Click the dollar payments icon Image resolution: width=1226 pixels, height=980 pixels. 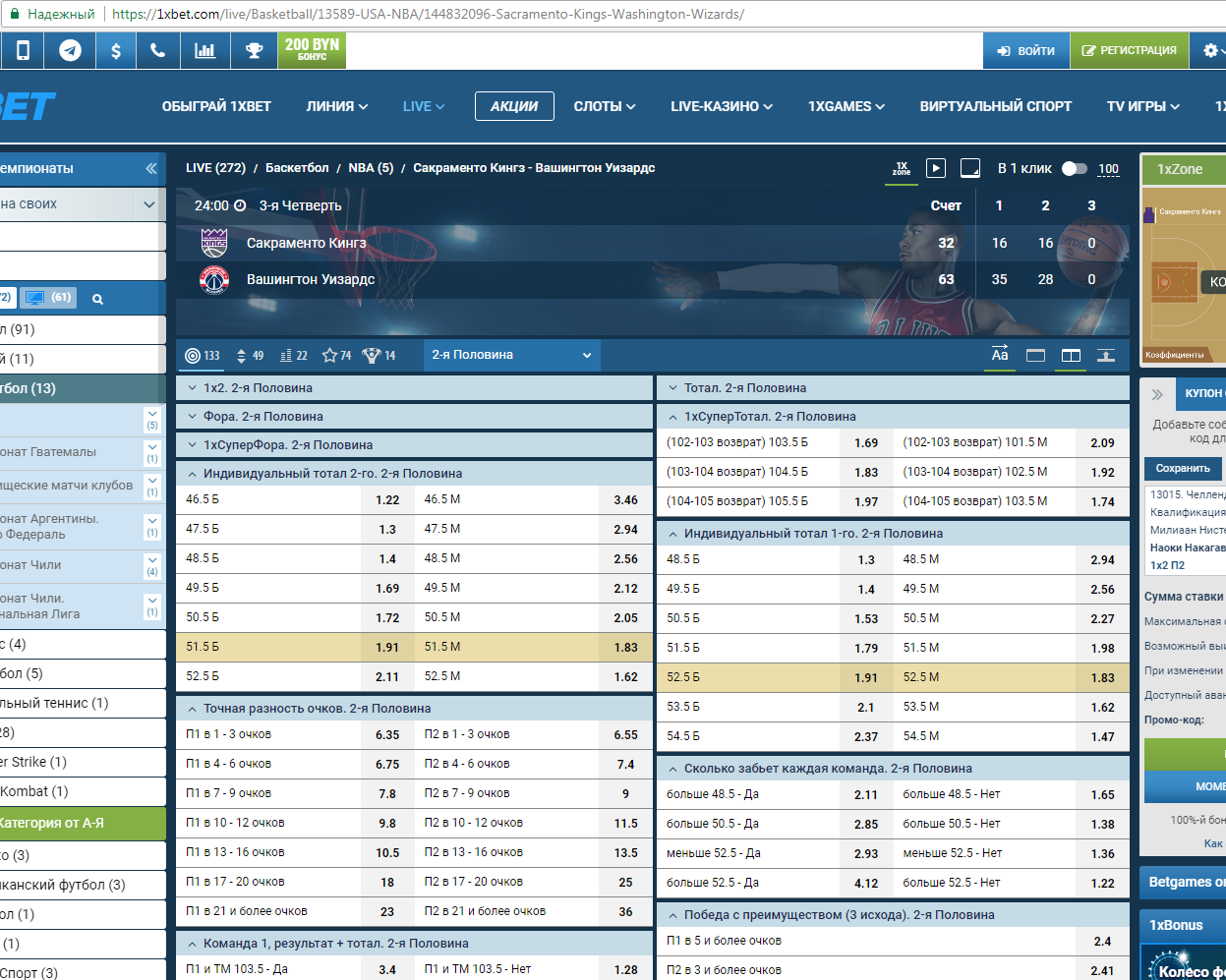click(116, 50)
